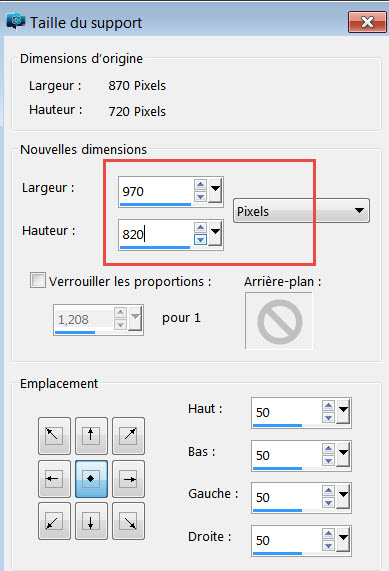Click into the Gauche input field
This screenshot has width=389, height=571.
[287, 497]
